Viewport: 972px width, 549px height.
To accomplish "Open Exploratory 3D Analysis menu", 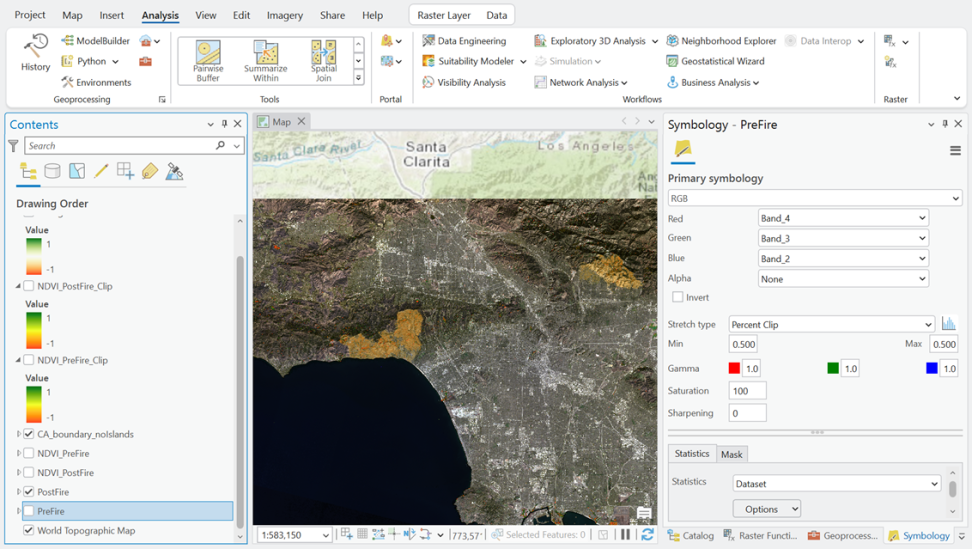I will coord(596,41).
